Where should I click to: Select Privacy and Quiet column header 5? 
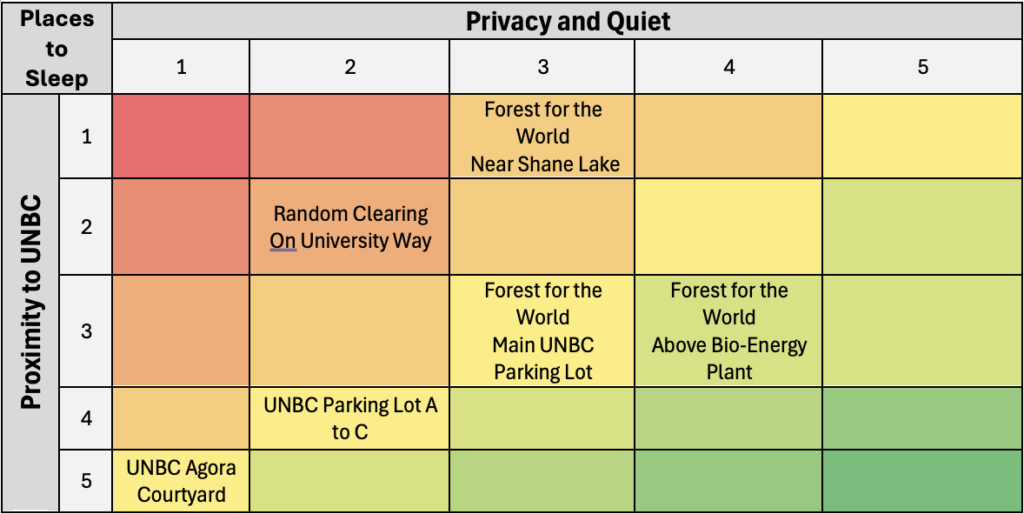tap(922, 68)
